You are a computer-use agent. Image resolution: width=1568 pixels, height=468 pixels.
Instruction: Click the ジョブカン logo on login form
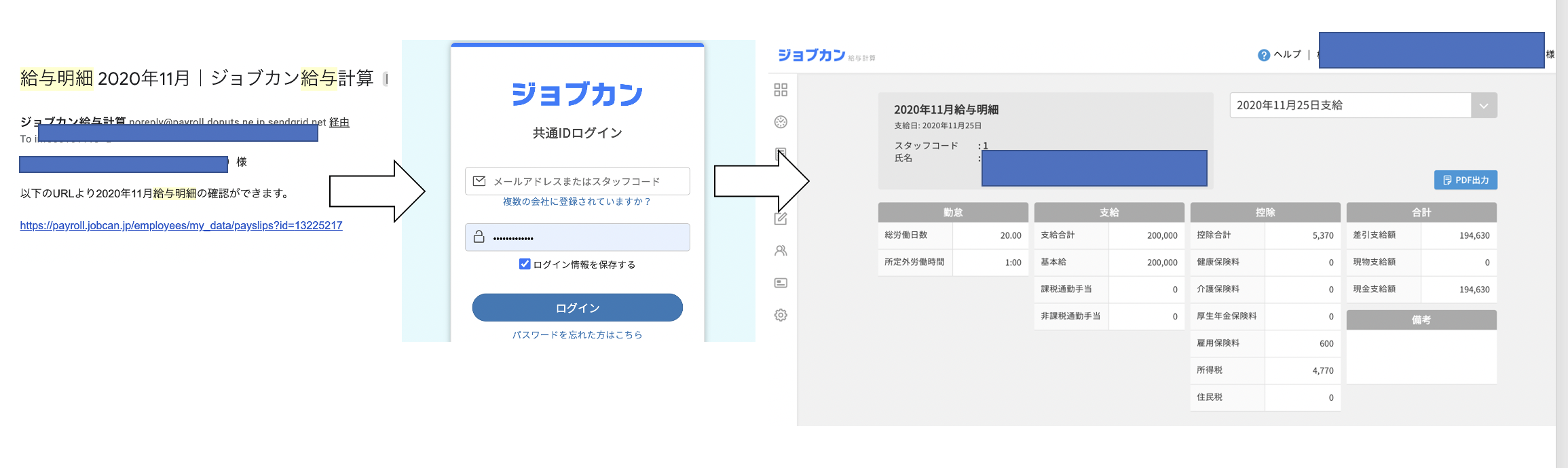tap(577, 94)
